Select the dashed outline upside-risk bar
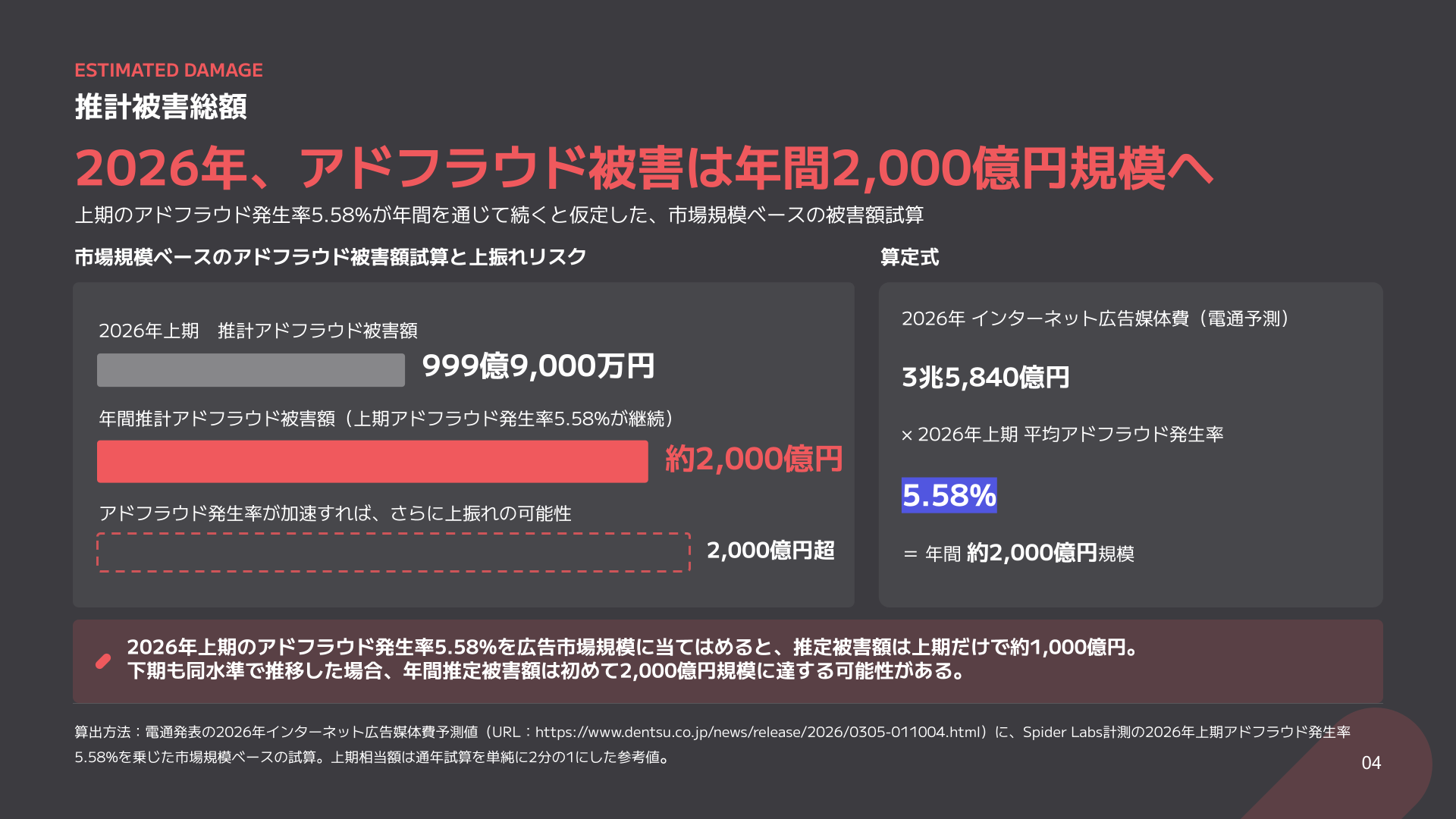This screenshot has width=1456, height=819. tap(394, 552)
